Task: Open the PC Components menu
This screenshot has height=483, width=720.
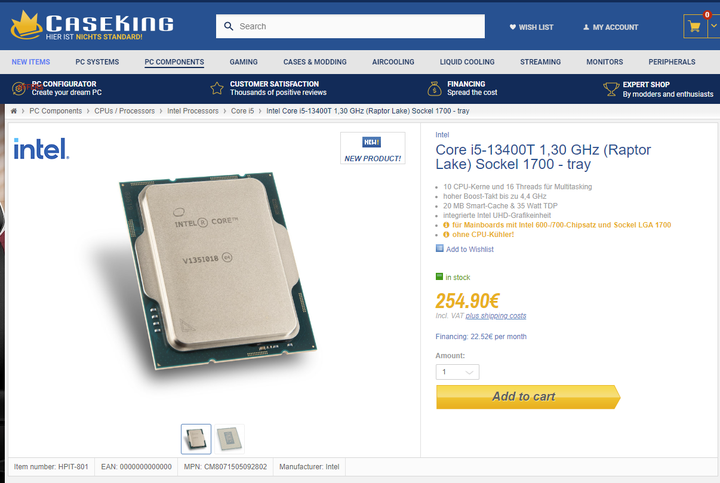Action: [x=174, y=62]
